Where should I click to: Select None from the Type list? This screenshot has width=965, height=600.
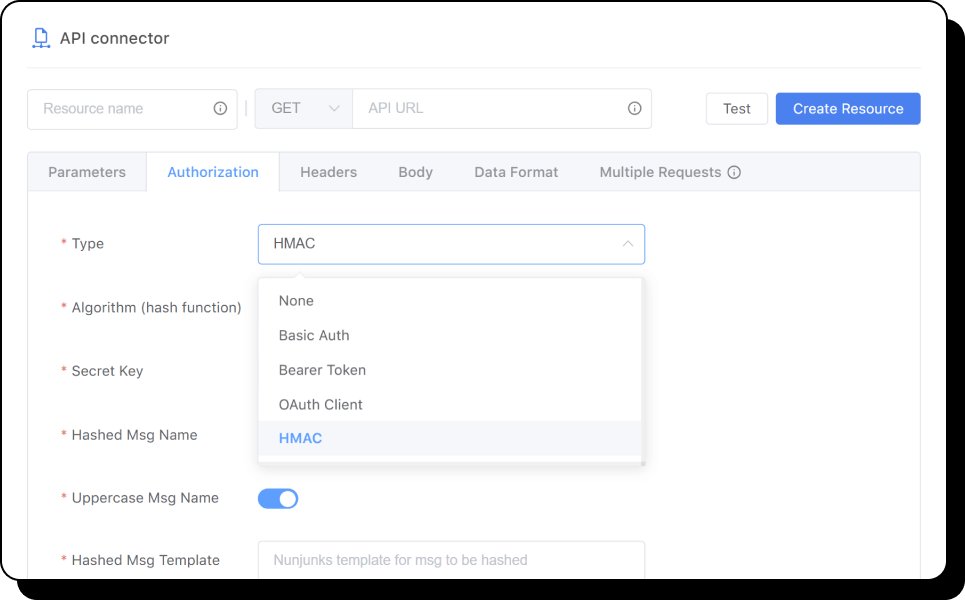450,301
